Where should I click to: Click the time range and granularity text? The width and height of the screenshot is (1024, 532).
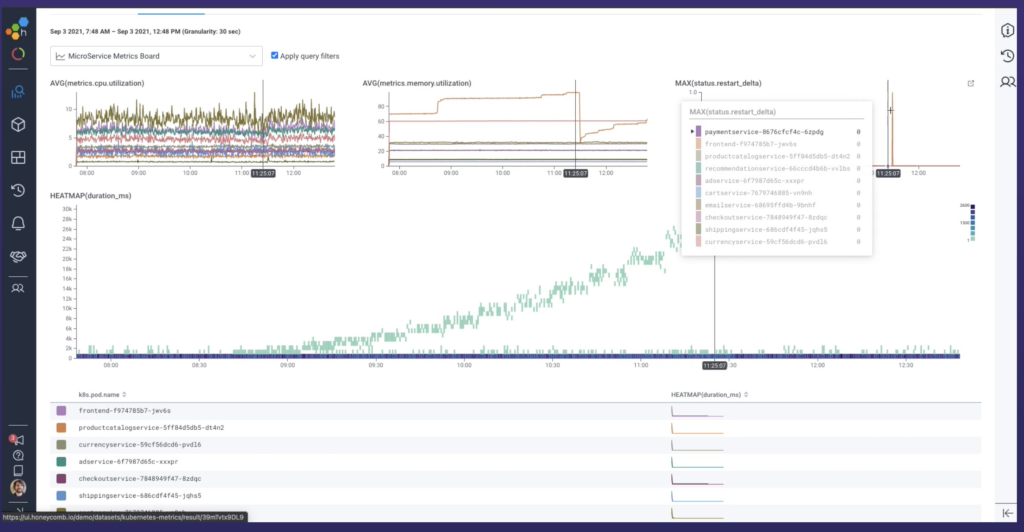(145, 31)
